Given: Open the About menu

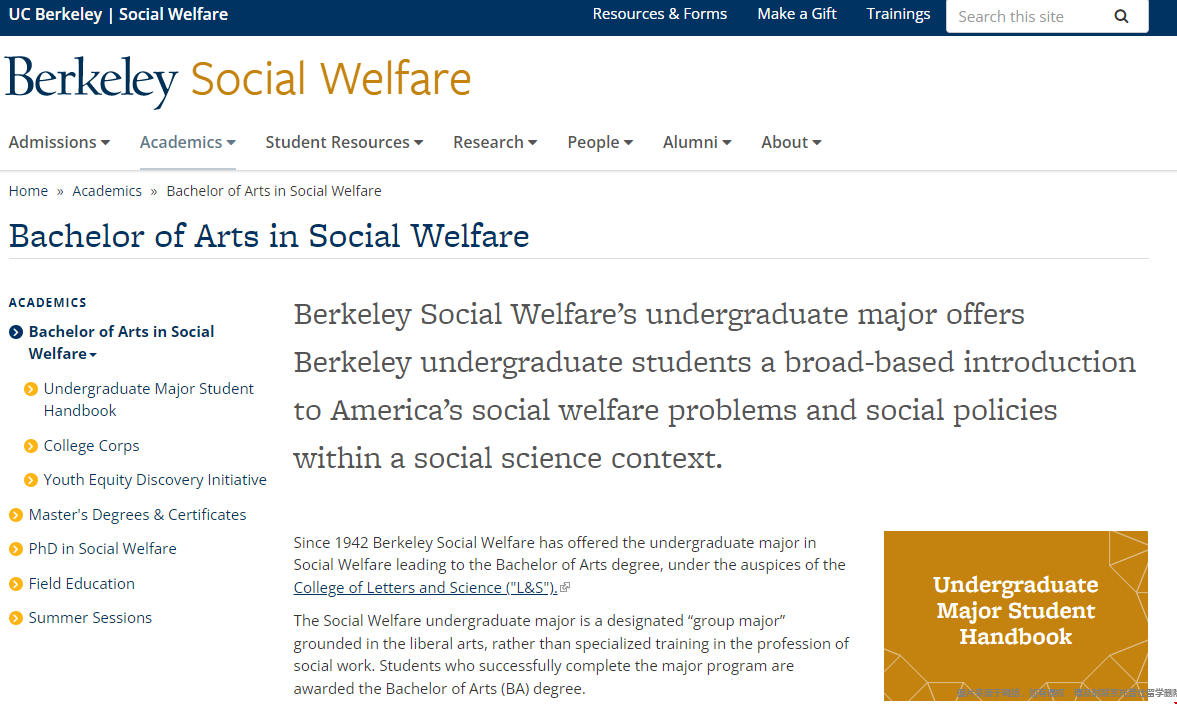Looking at the screenshot, I should tap(791, 143).
